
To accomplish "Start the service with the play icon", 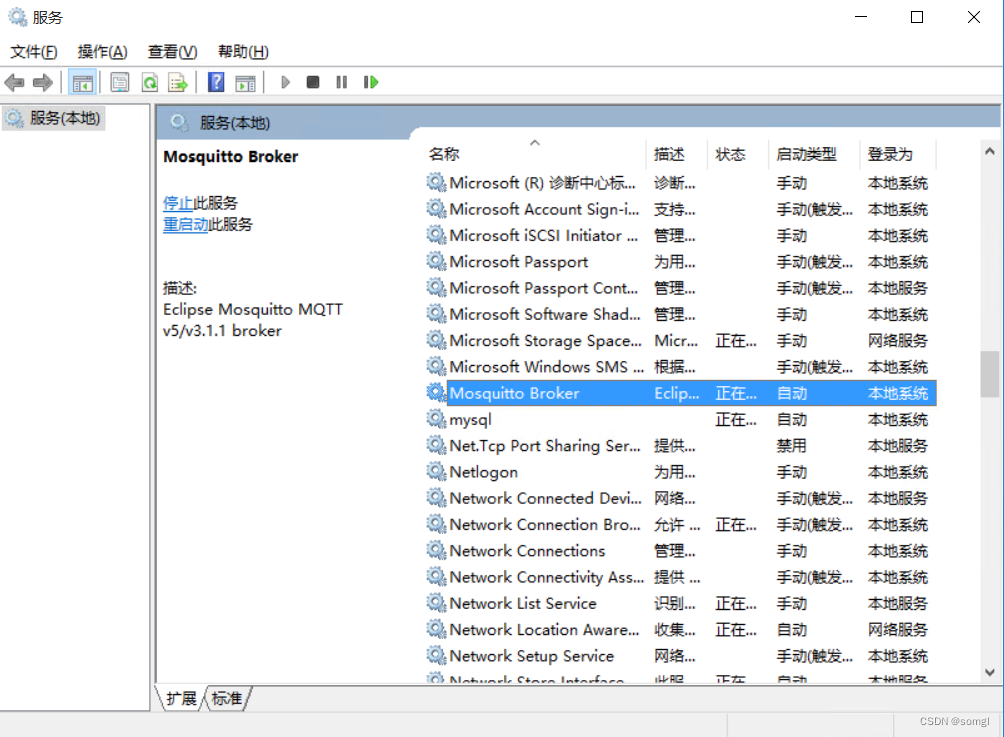I will tap(285, 82).
